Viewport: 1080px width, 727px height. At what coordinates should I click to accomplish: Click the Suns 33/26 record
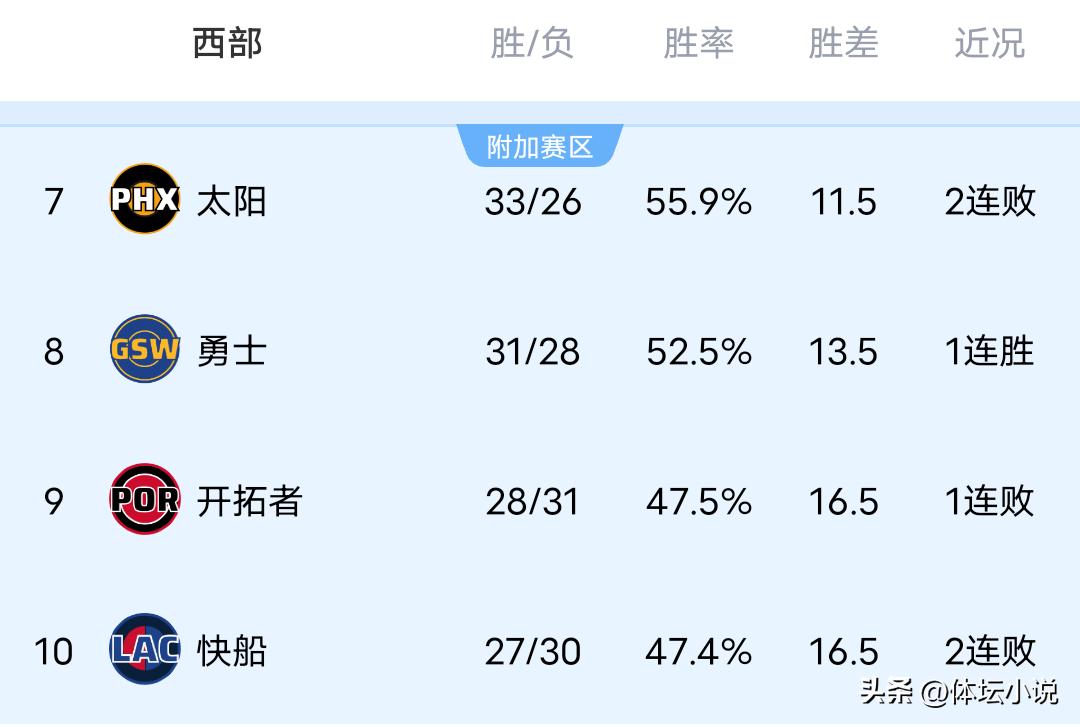click(533, 202)
